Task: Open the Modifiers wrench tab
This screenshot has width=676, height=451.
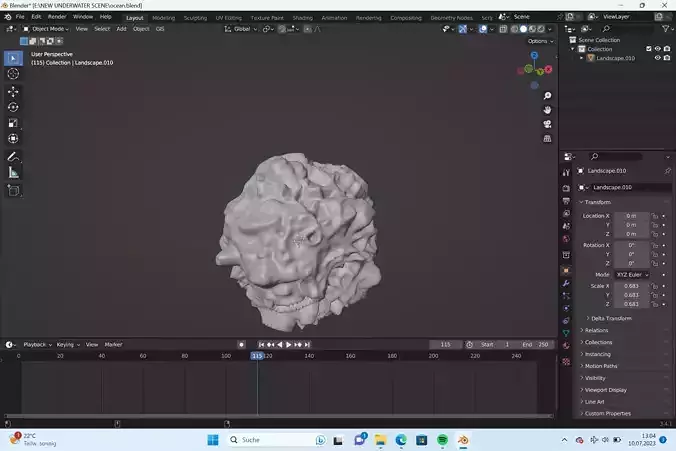Action: 566,283
